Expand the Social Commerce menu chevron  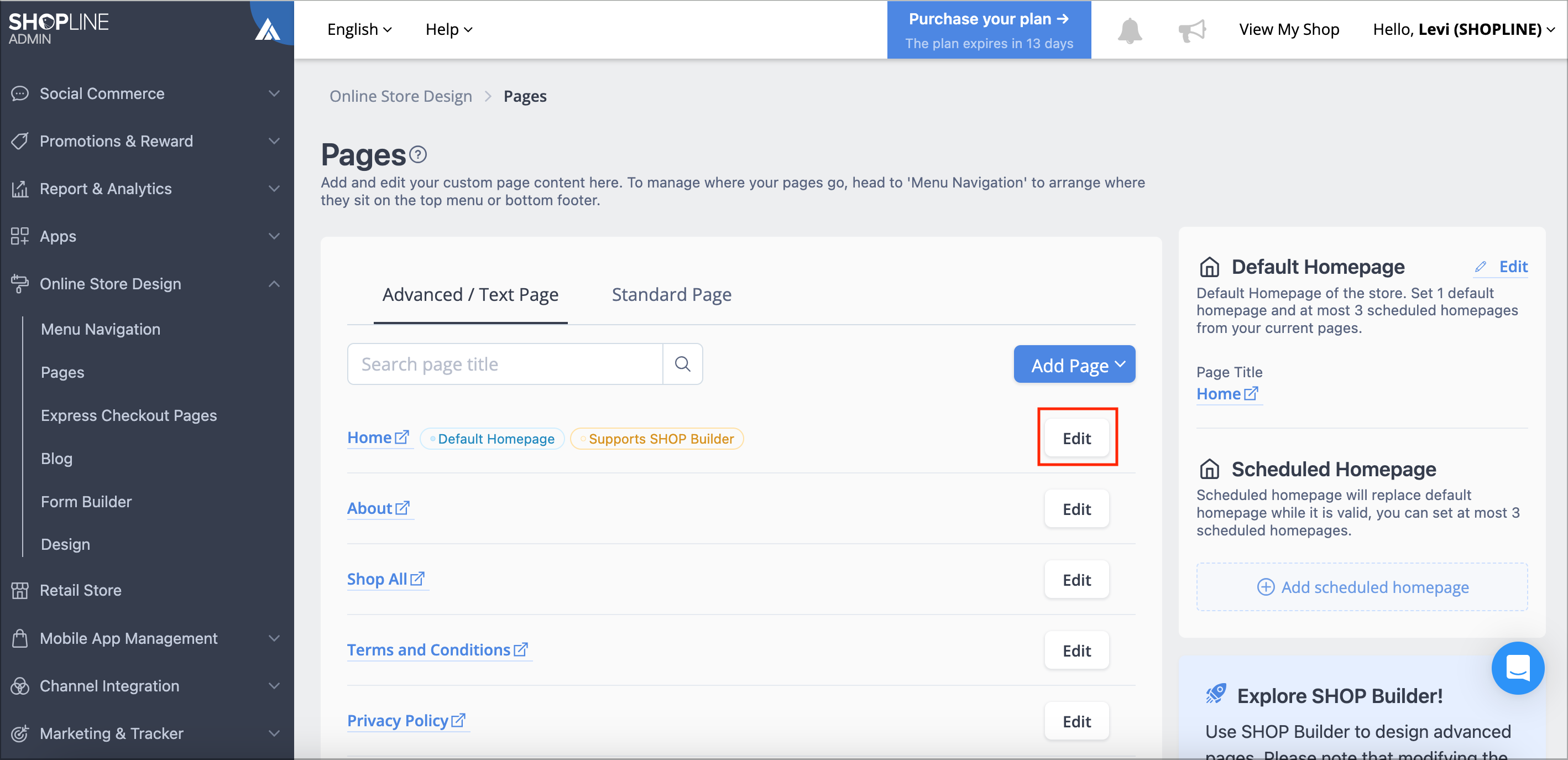[x=275, y=93]
